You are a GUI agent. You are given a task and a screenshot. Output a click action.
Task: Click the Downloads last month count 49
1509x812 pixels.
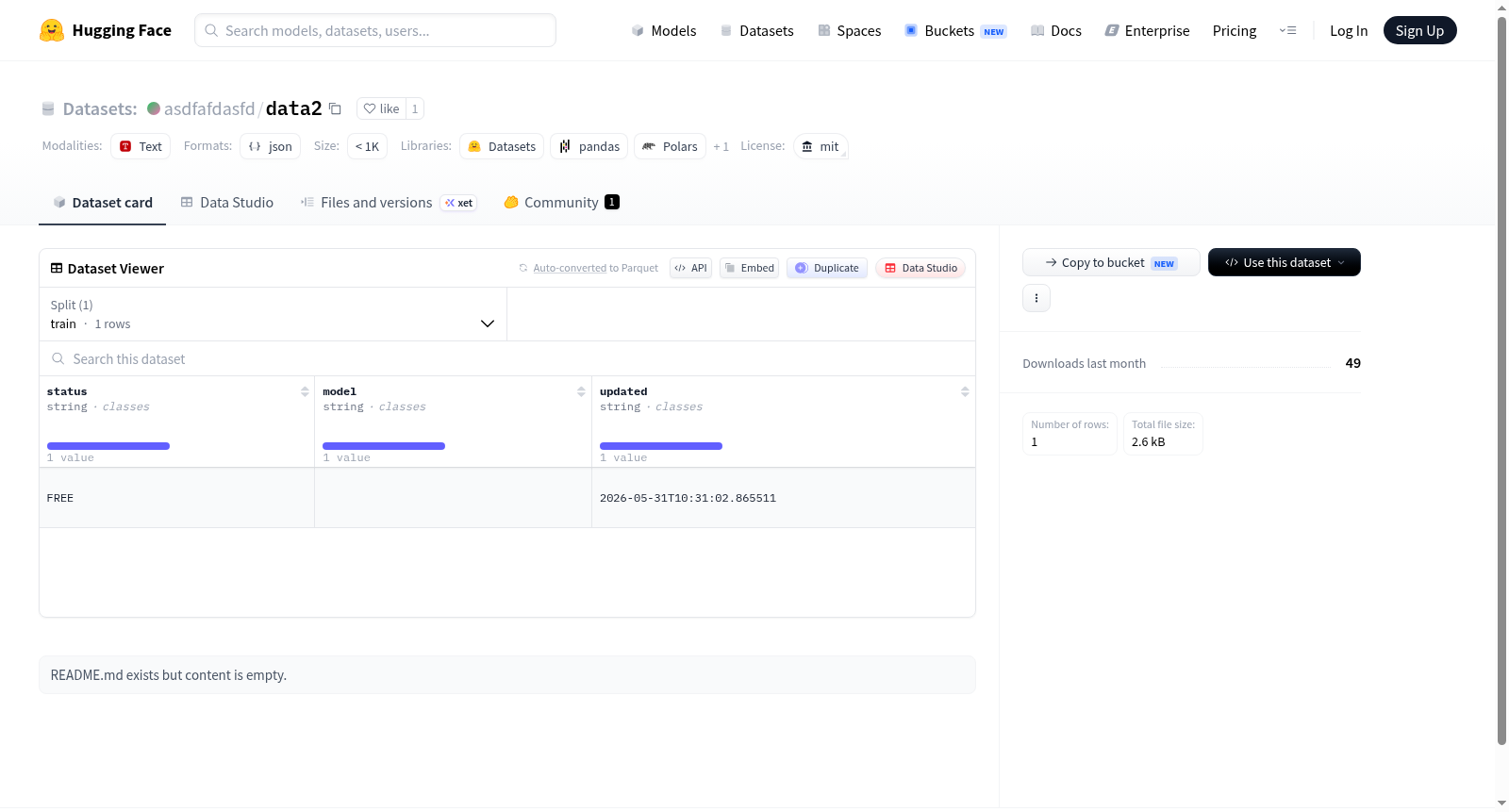1353,363
